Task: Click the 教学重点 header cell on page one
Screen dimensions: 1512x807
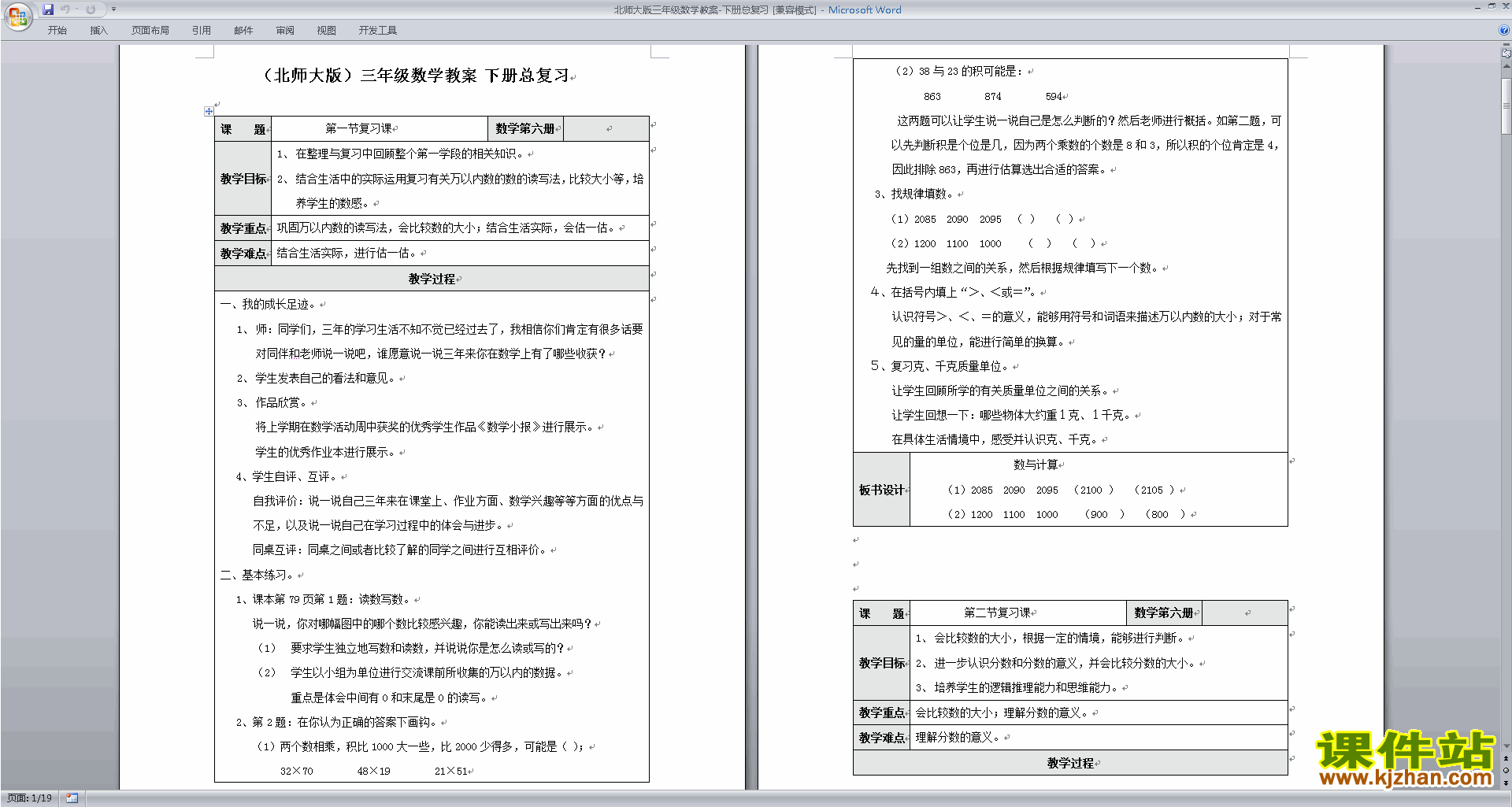Action: pyautogui.click(x=243, y=228)
